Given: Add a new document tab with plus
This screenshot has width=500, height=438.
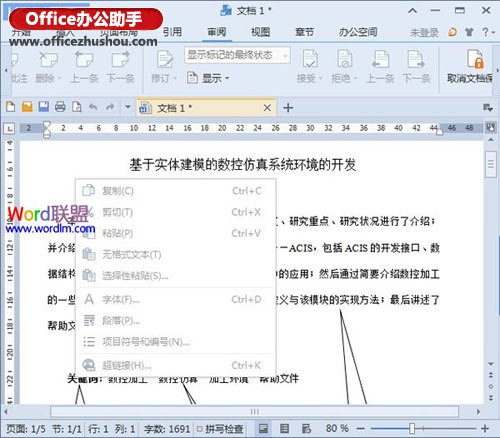Looking at the screenshot, I should (x=288, y=108).
